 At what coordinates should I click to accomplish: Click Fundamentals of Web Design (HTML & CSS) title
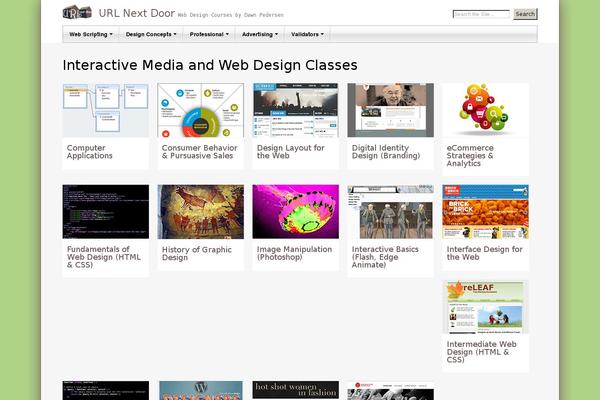click(104, 257)
